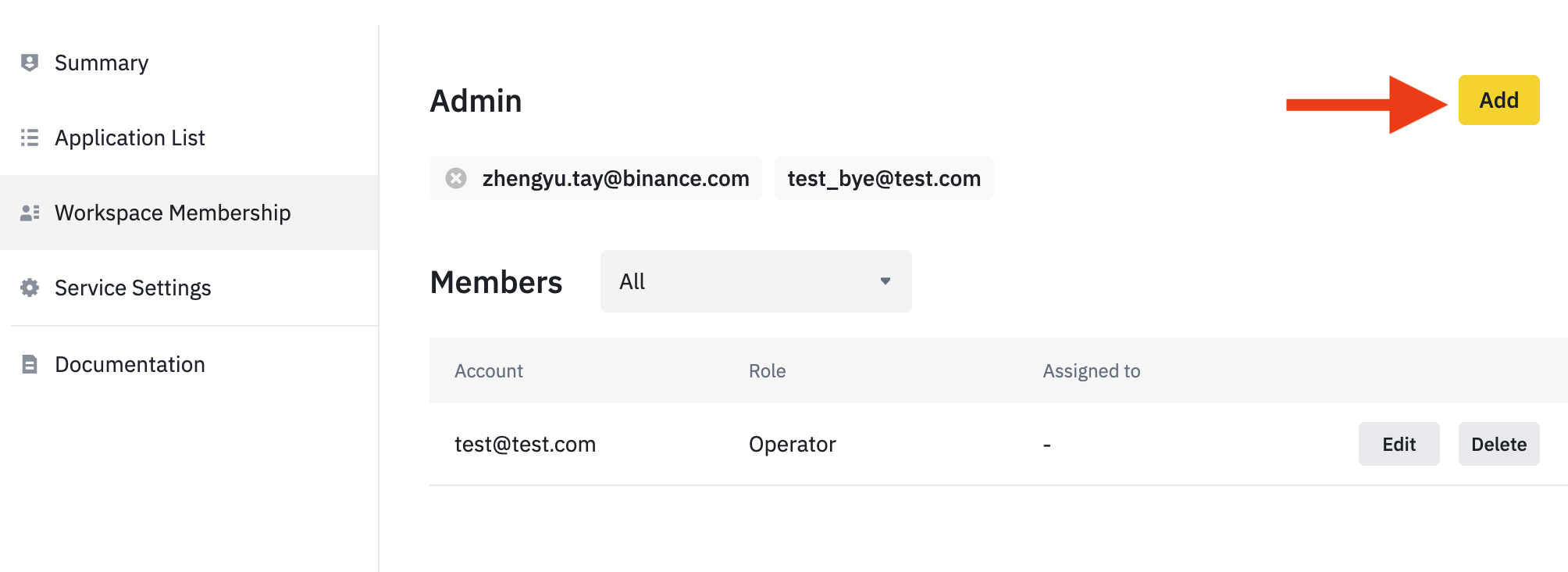This screenshot has width=1568, height=572.
Task: Click the Workspace Membership people icon
Action: coord(30,213)
